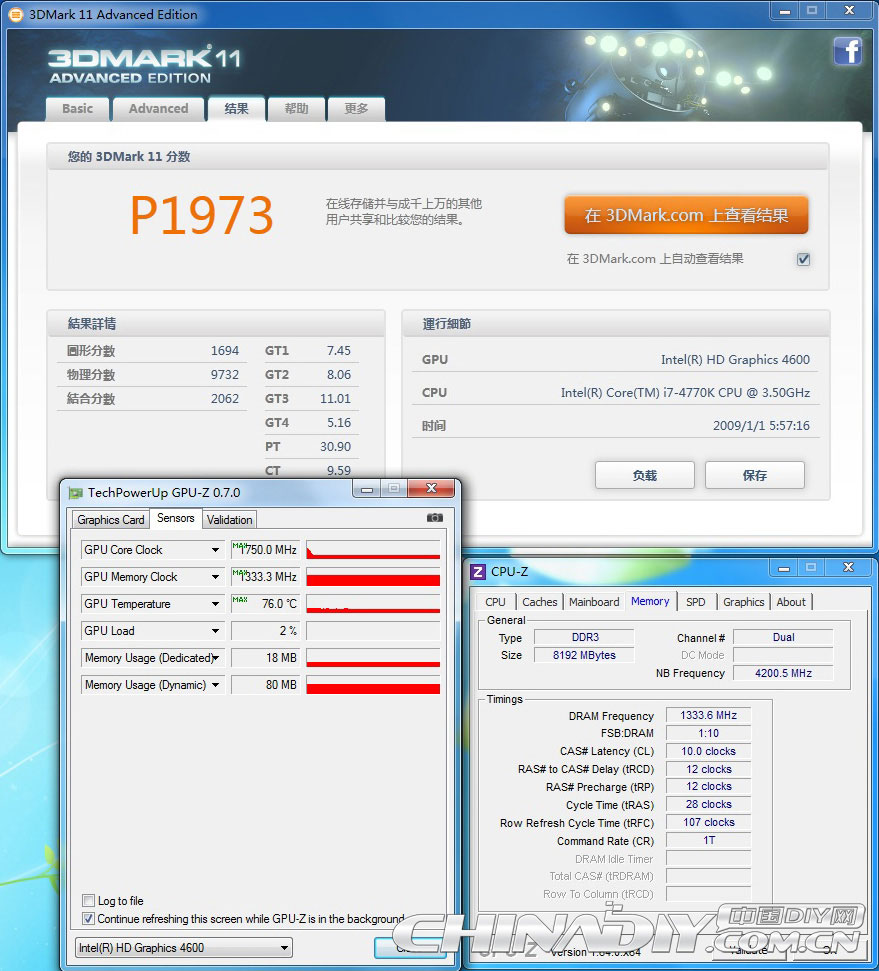Click the NB Frequency value 4200.5 MHz

tap(783, 673)
